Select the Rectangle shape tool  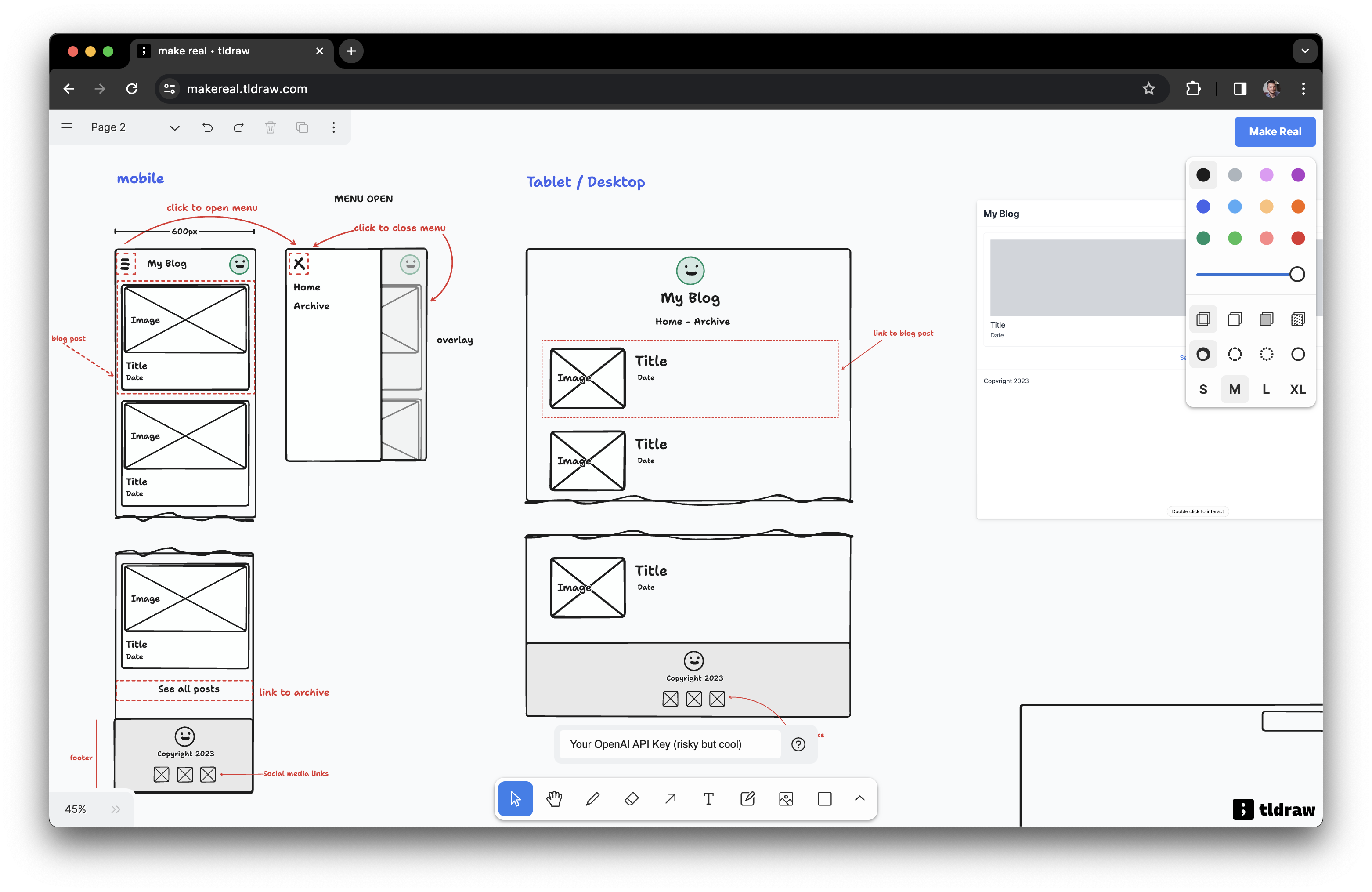point(824,798)
